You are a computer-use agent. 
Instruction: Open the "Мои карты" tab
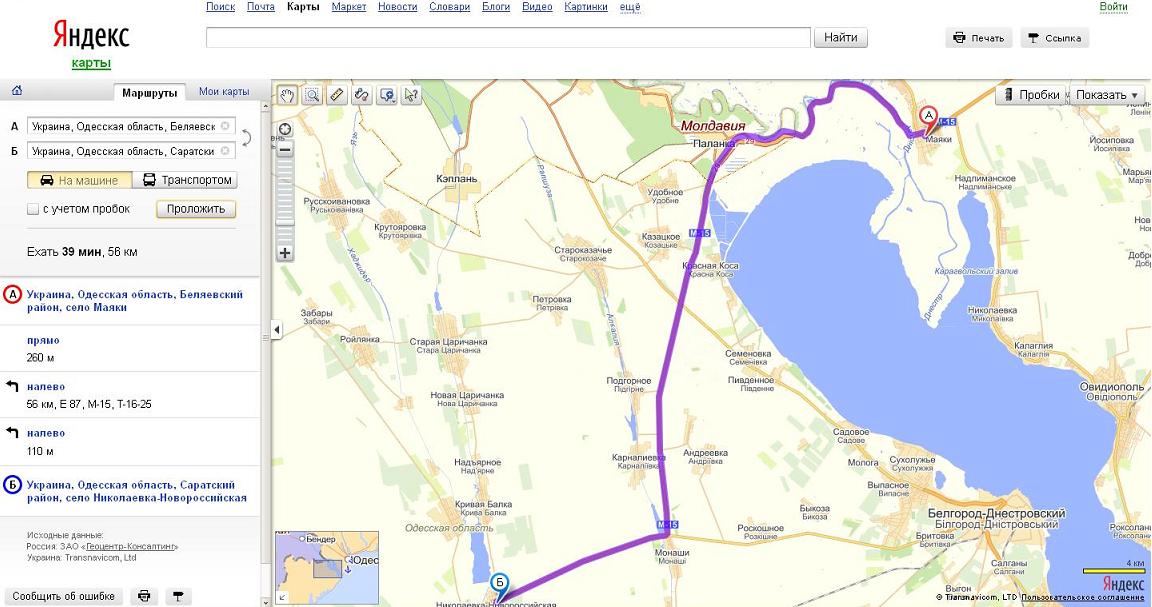tap(224, 92)
